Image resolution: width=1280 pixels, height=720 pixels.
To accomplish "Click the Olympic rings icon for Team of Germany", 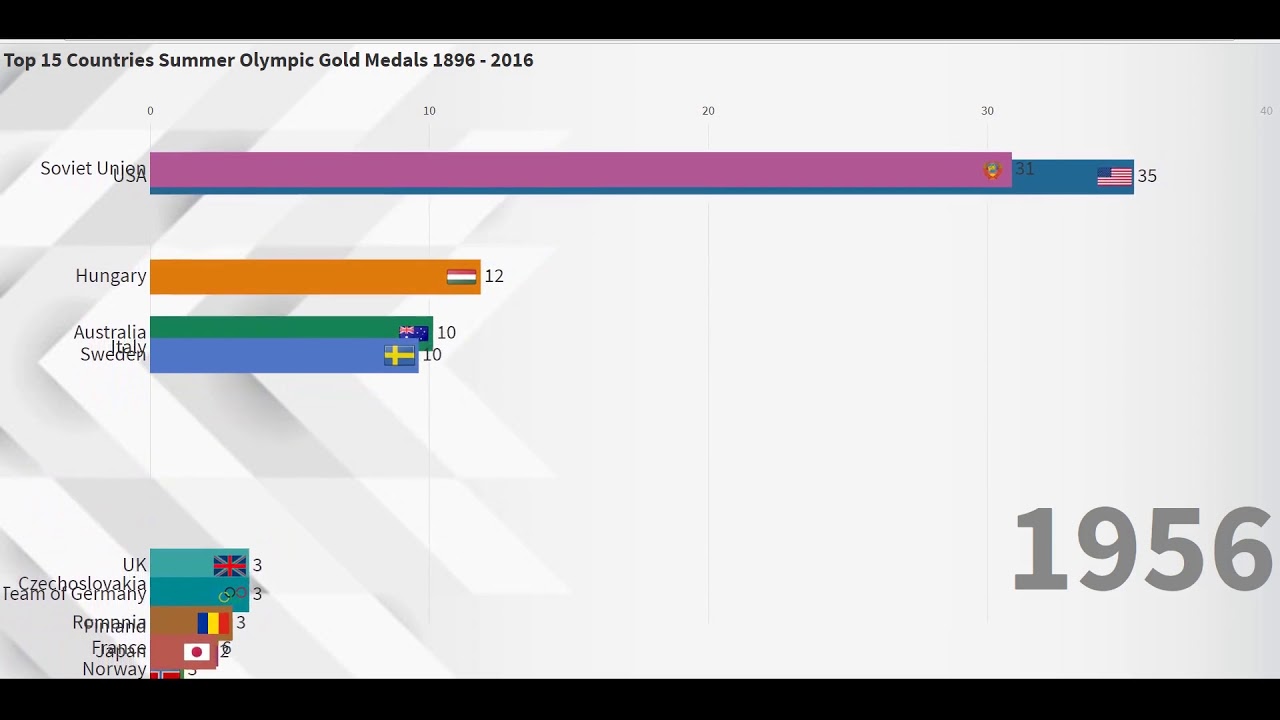I will coord(234,594).
